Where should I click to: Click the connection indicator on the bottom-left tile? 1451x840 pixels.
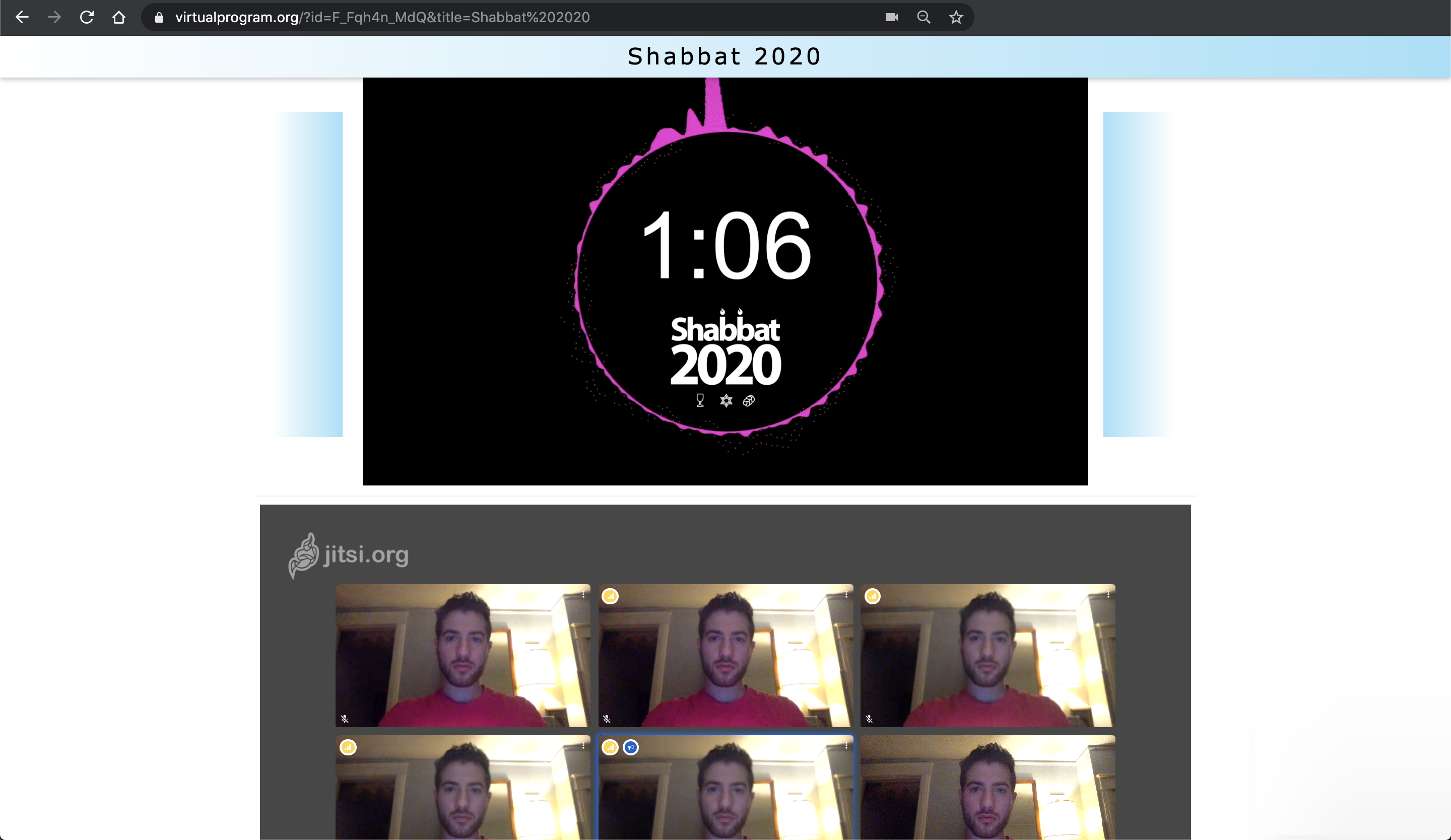click(x=348, y=747)
